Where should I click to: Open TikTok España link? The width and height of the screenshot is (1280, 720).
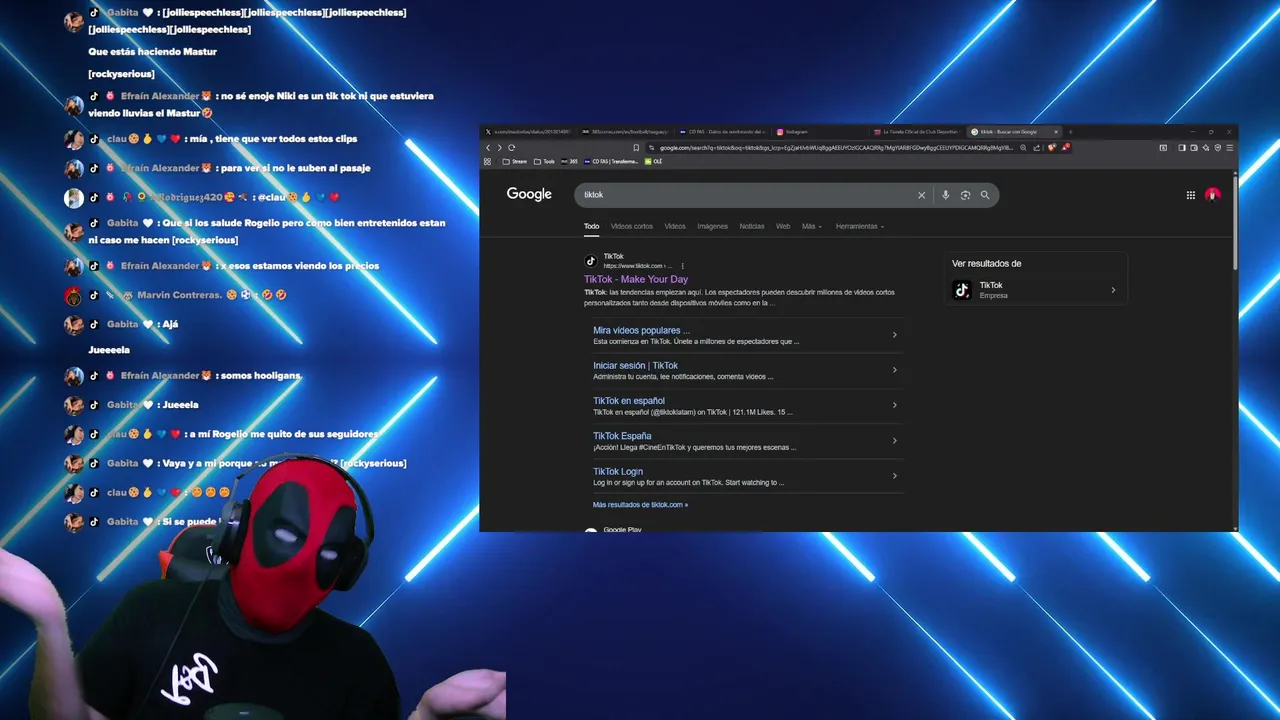coord(622,436)
